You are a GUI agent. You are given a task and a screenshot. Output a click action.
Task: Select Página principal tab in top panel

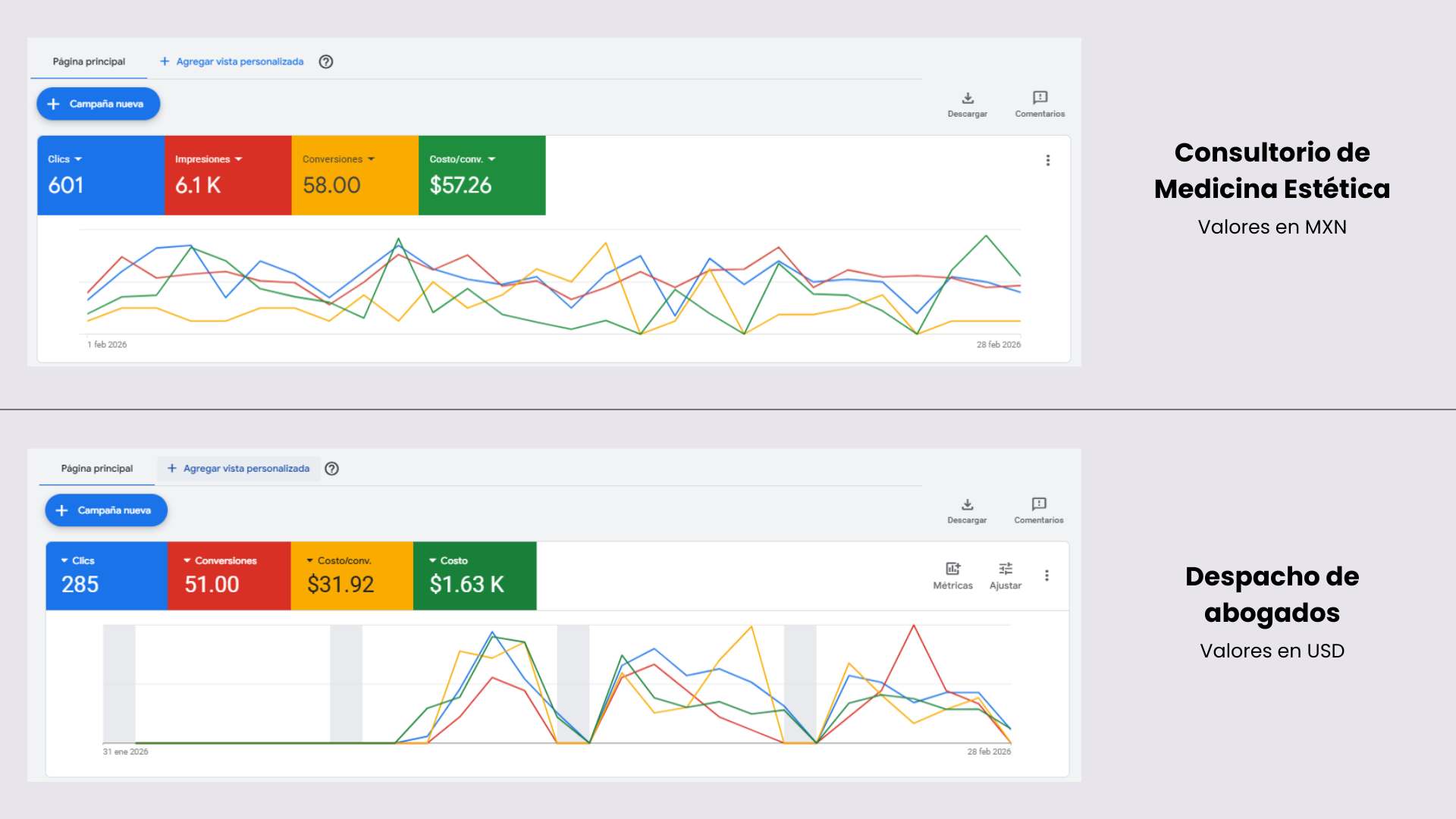coord(89,62)
